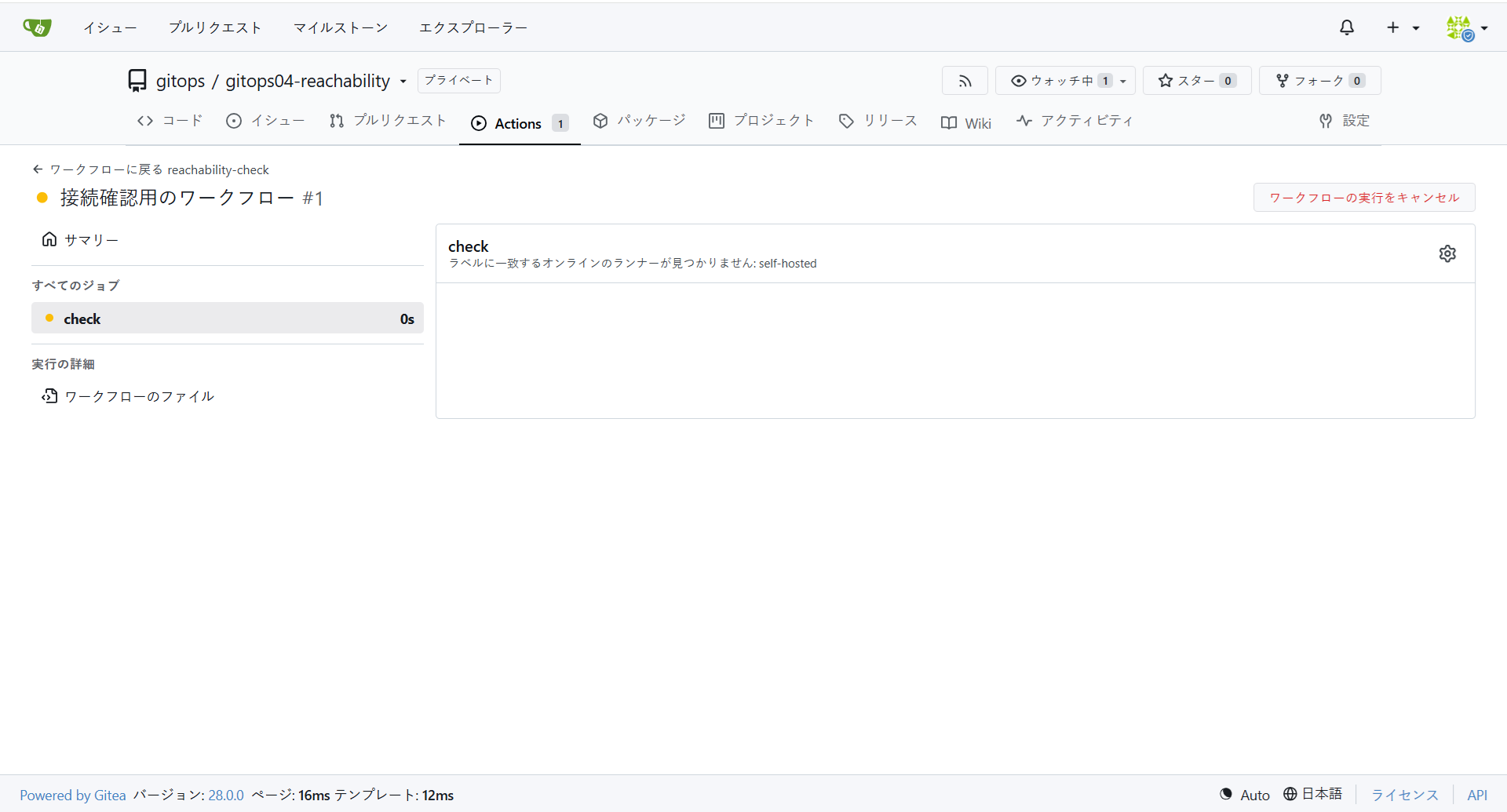1507x812 pixels.
Task: Toggle the Auto theme switcher
Action: click(x=1245, y=795)
